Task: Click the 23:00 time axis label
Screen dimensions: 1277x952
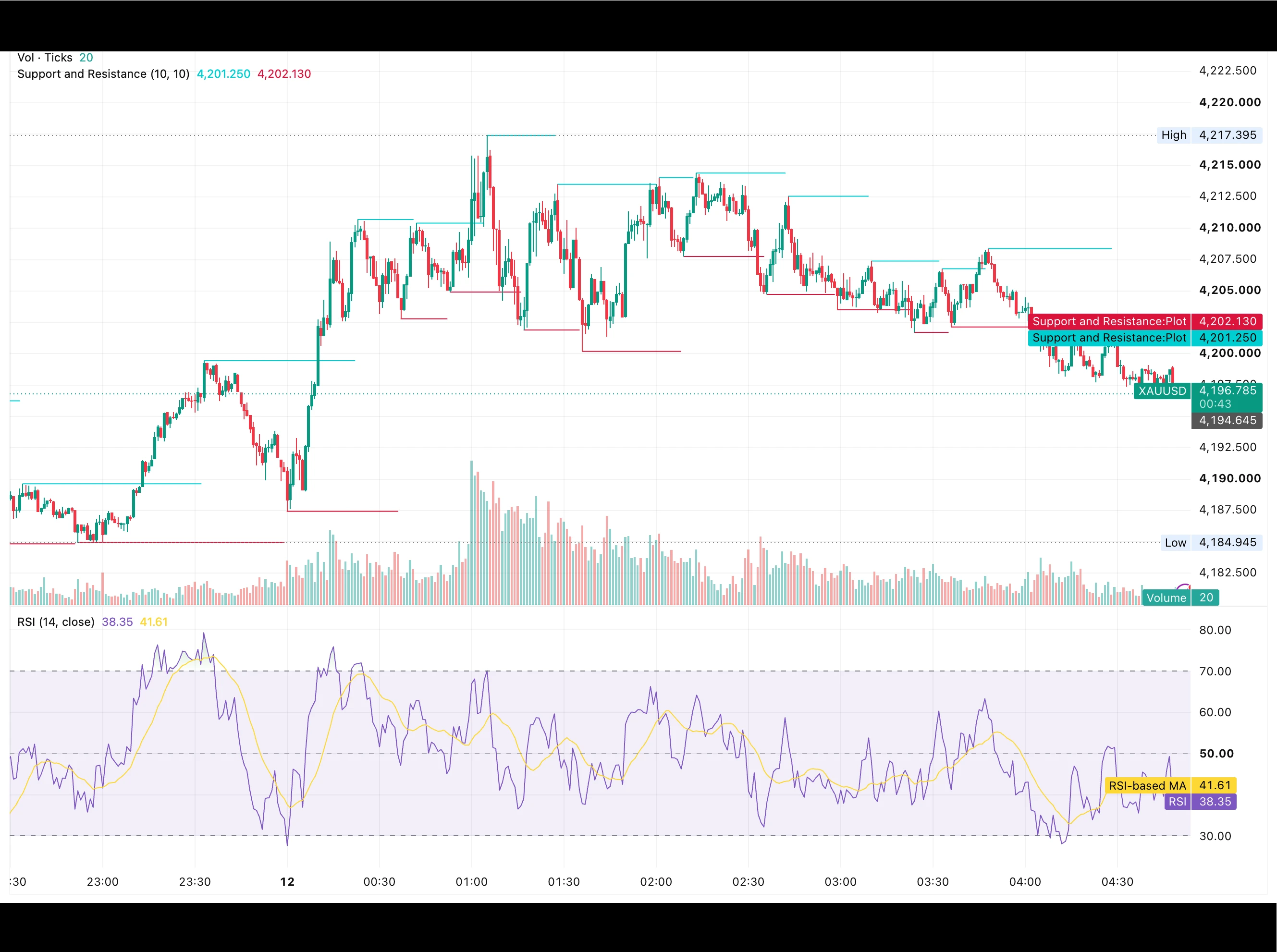Action: point(103,882)
